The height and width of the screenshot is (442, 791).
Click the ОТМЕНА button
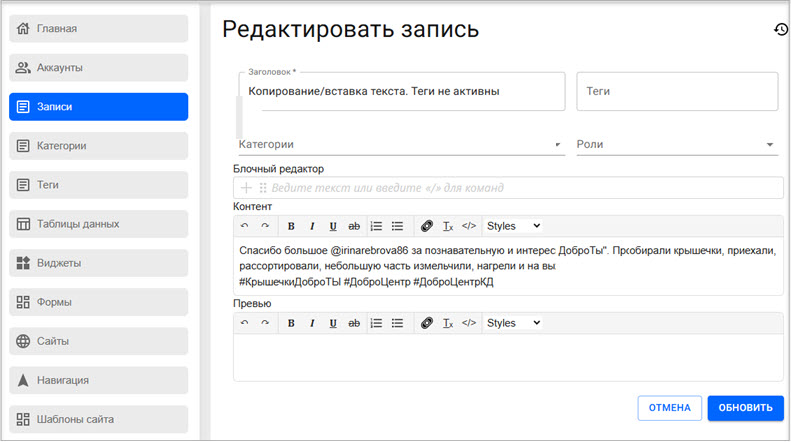point(669,408)
